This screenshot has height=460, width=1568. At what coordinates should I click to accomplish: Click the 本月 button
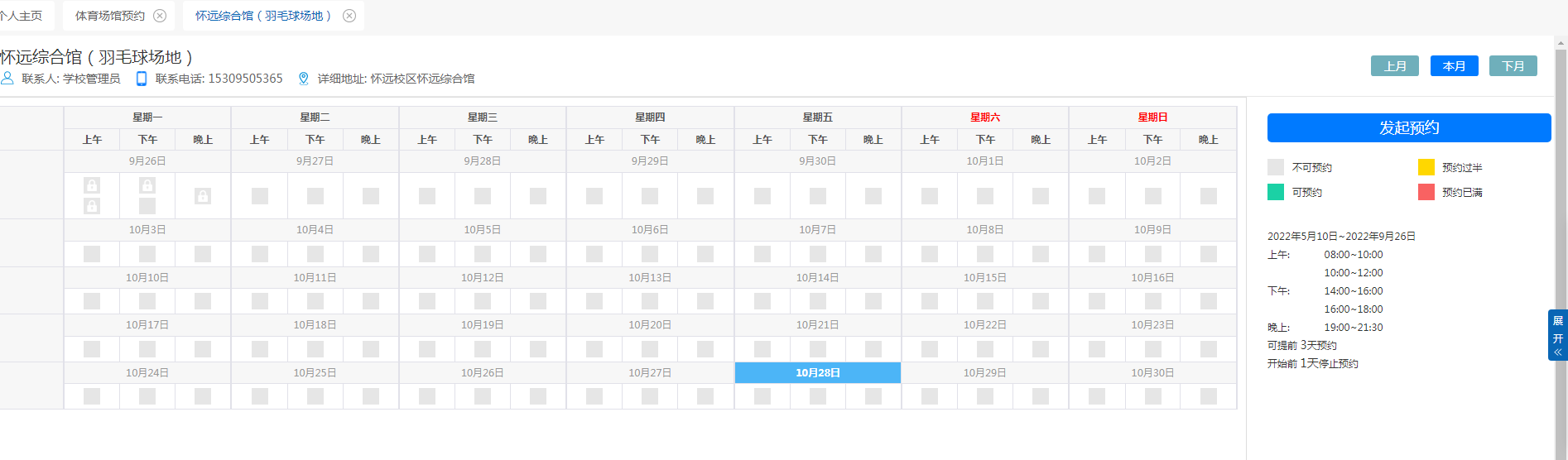point(1454,66)
